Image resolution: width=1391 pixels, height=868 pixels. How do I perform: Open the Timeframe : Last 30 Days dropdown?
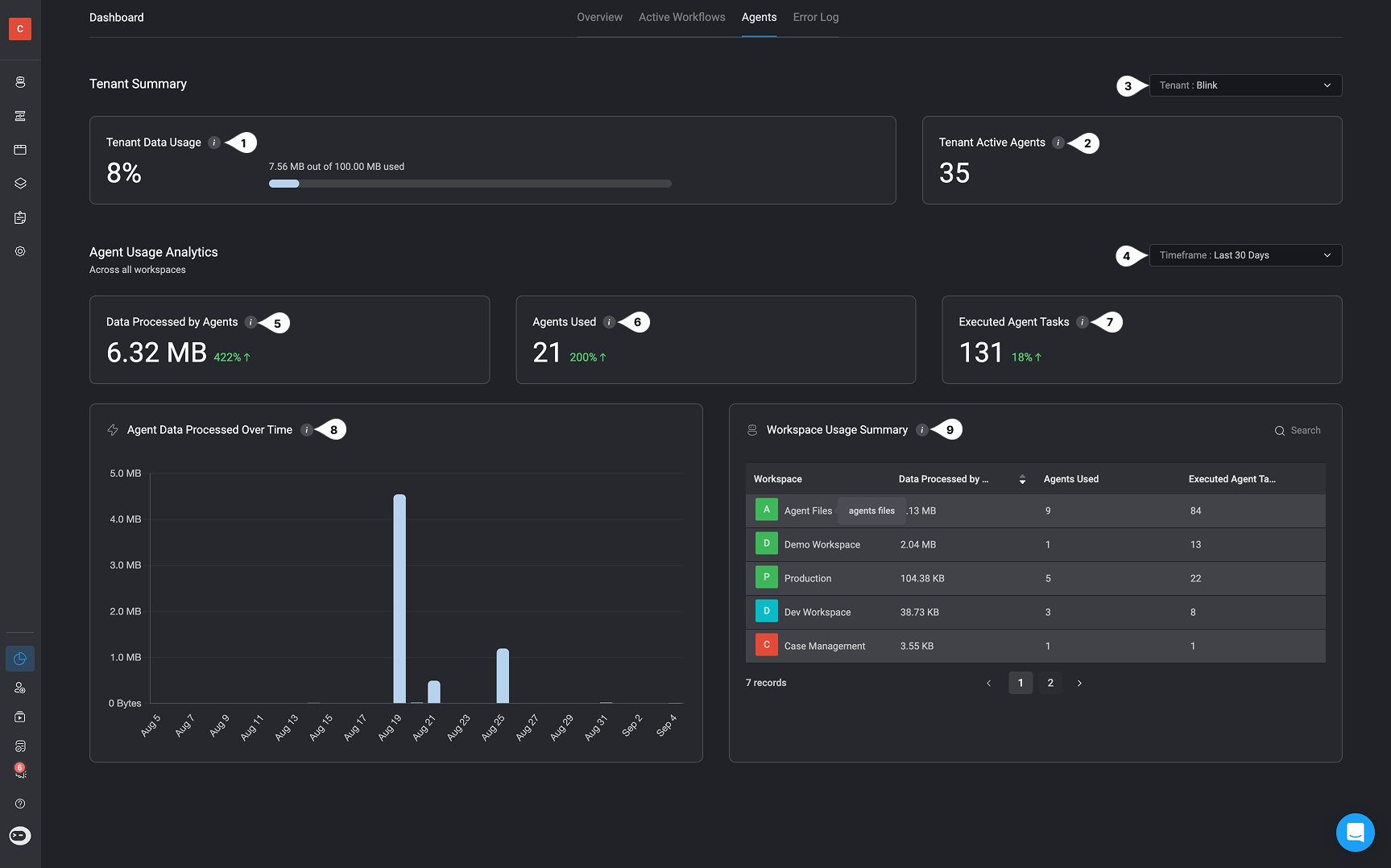(x=1245, y=255)
